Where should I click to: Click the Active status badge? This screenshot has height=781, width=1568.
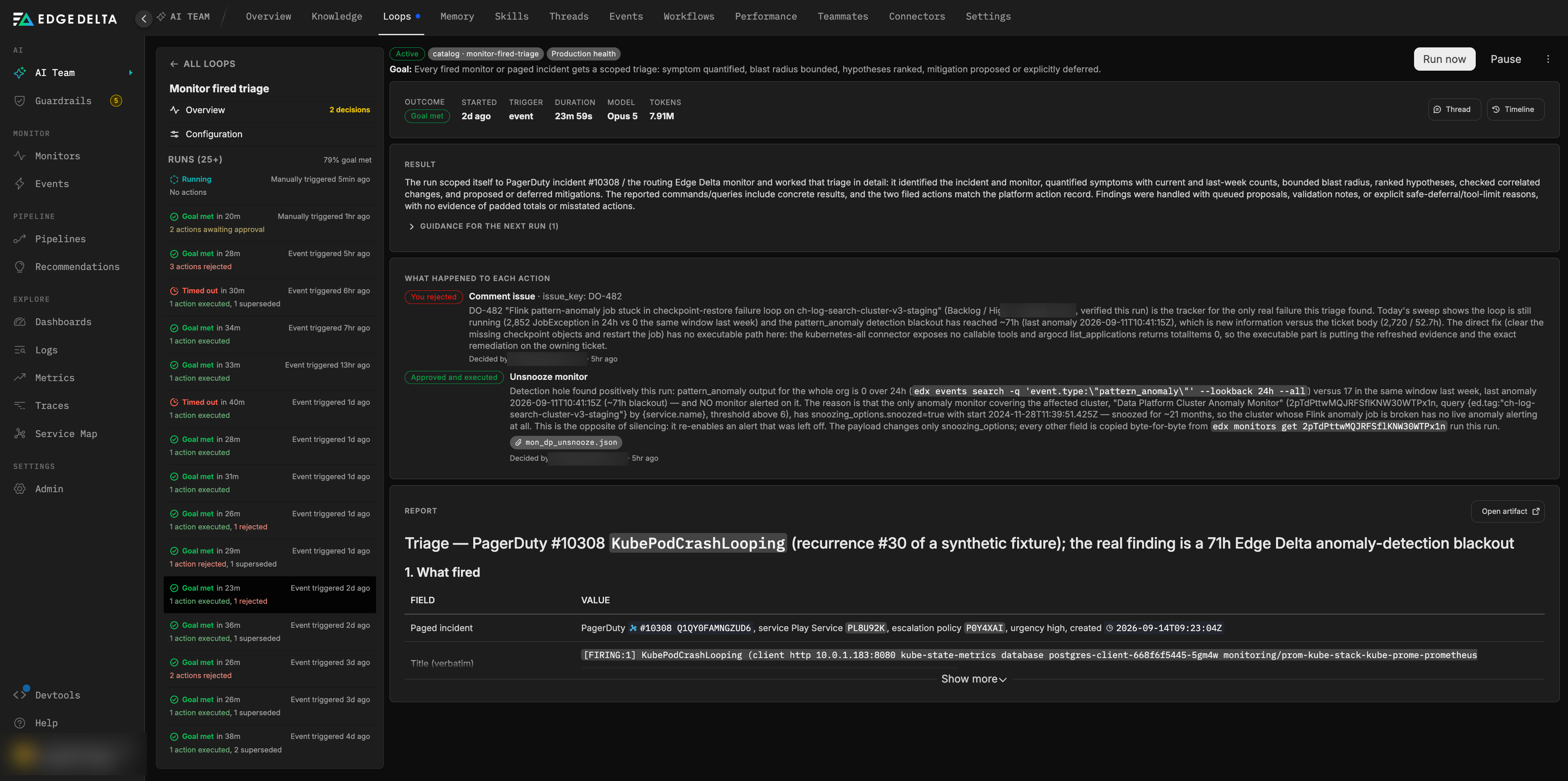coord(407,54)
